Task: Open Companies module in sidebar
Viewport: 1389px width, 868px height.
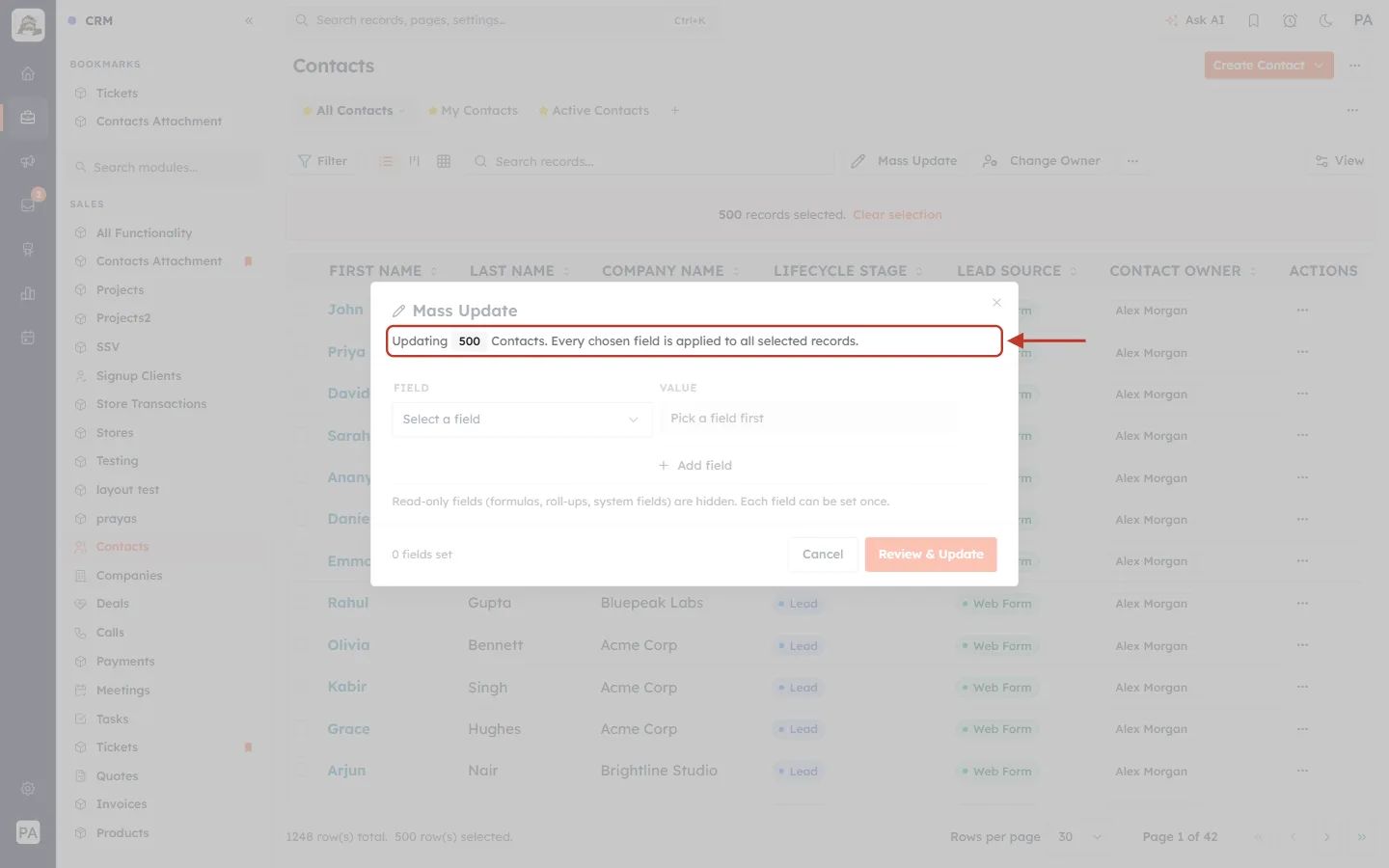Action: pos(129,576)
